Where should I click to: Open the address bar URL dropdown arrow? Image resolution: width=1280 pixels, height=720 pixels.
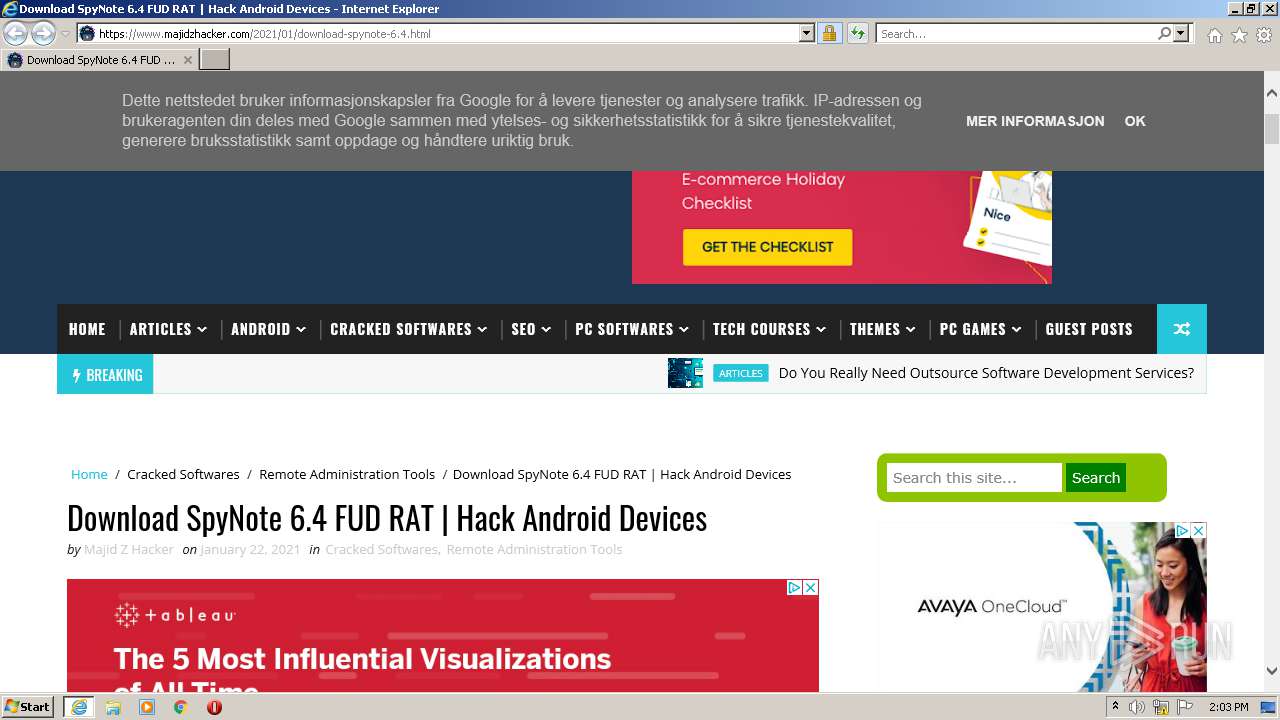coord(807,33)
